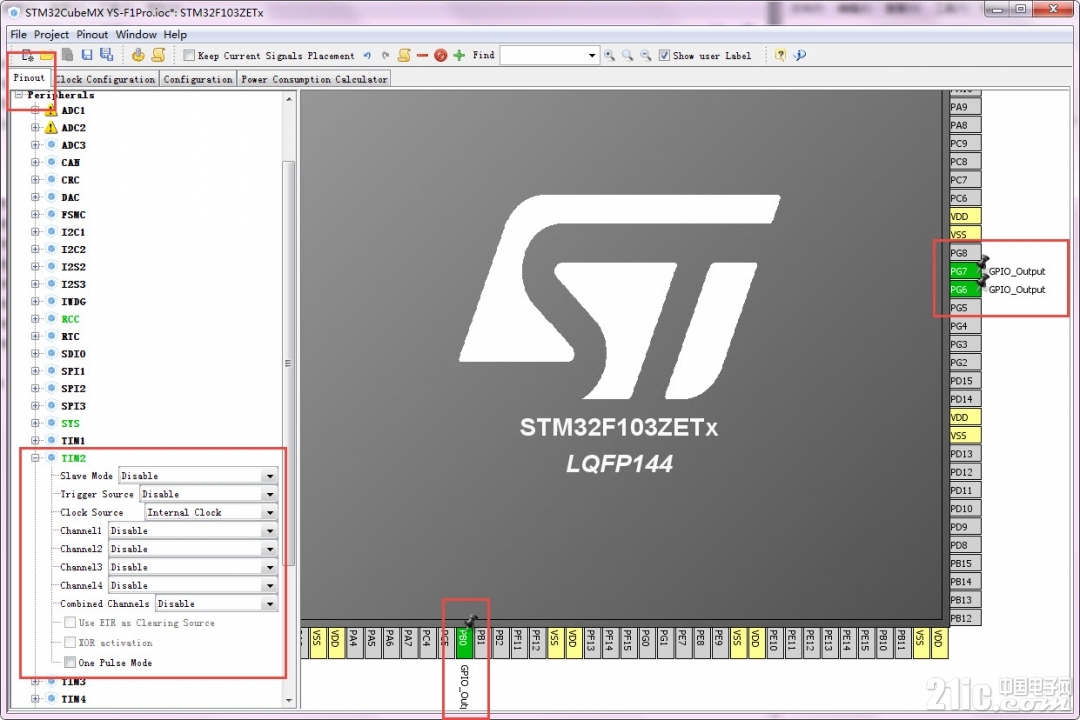The width and height of the screenshot is (1080, 720).
Task: Click the blue info icon in toolbar
Action: pos(800,55)
